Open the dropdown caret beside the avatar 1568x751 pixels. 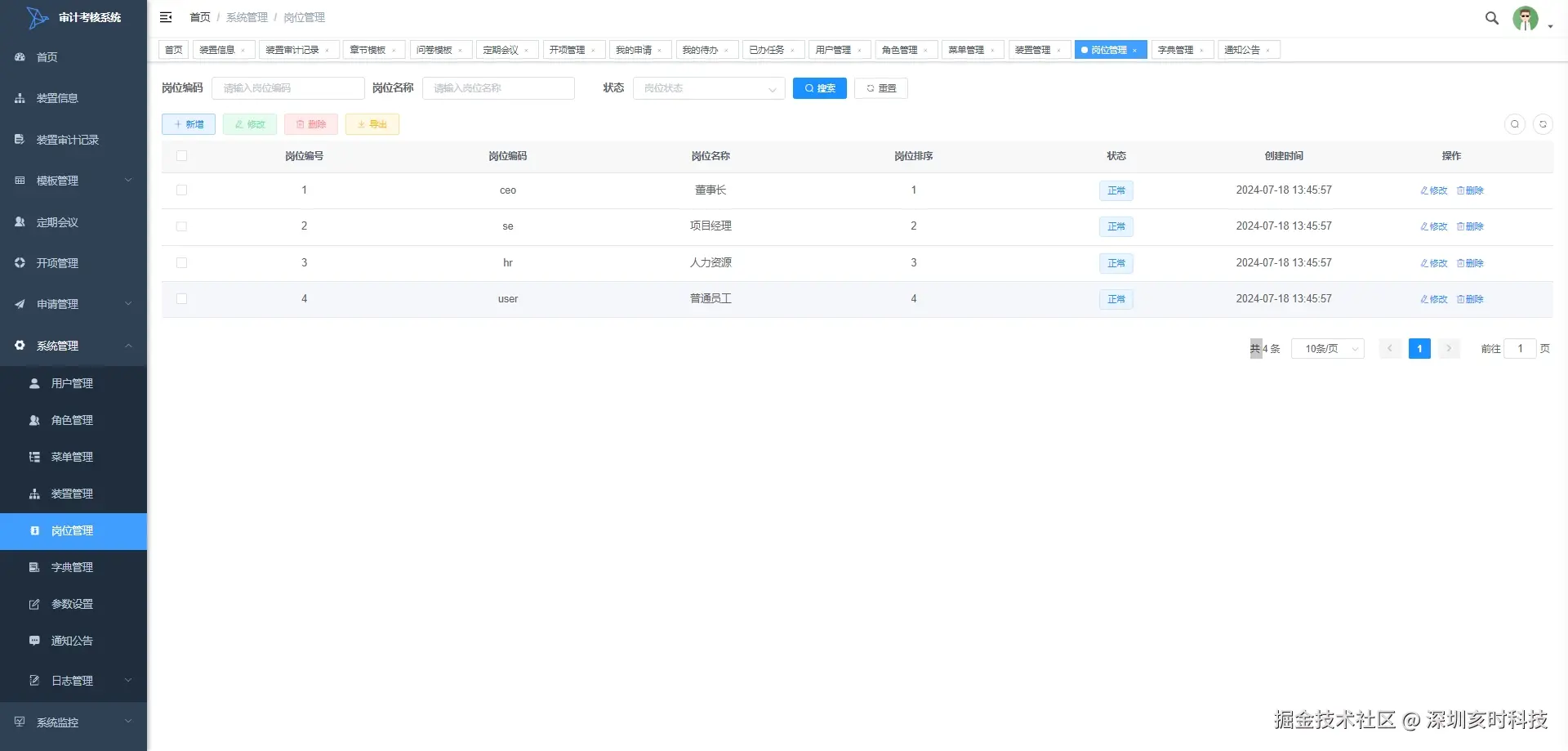[1550, 26]
